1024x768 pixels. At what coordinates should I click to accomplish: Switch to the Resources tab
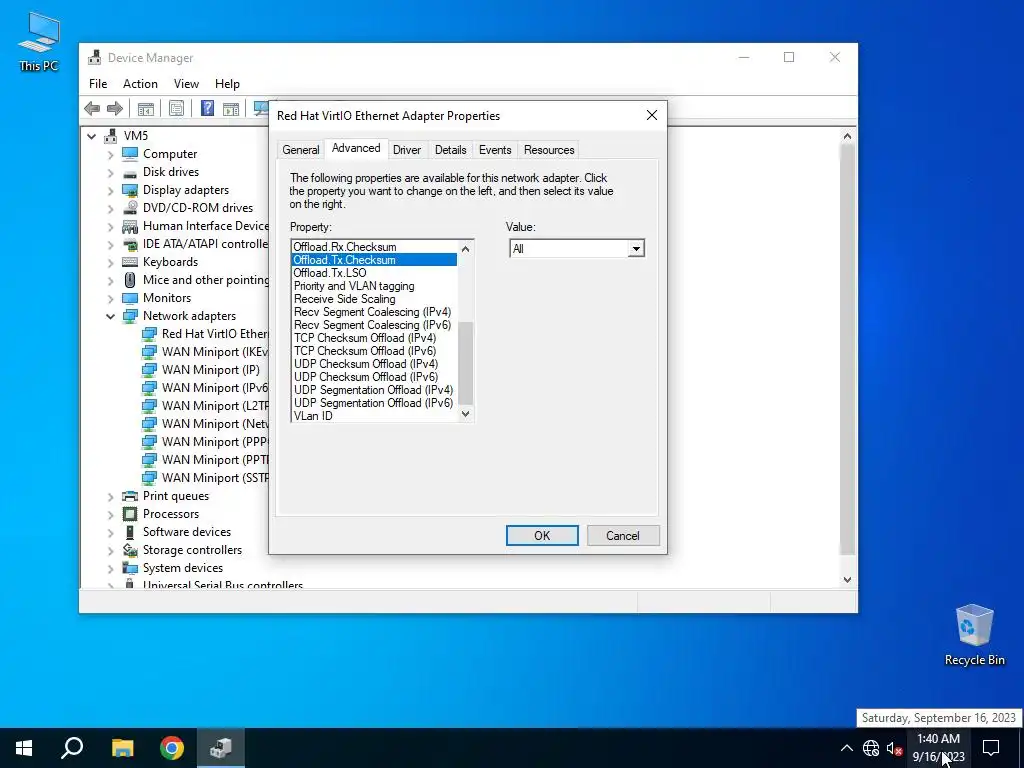549,150
